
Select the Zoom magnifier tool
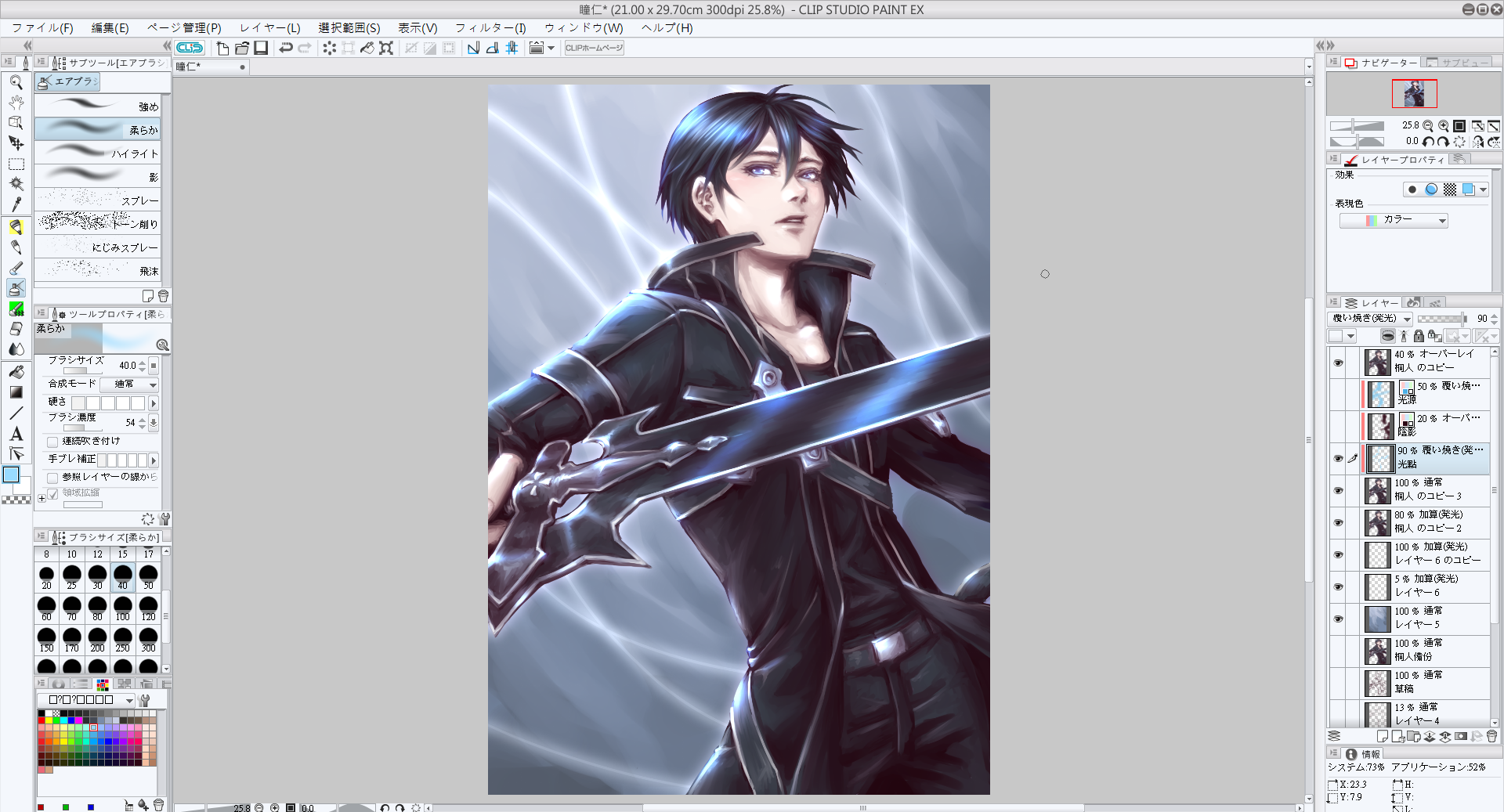pyautogui.click(x=16, y=81)
